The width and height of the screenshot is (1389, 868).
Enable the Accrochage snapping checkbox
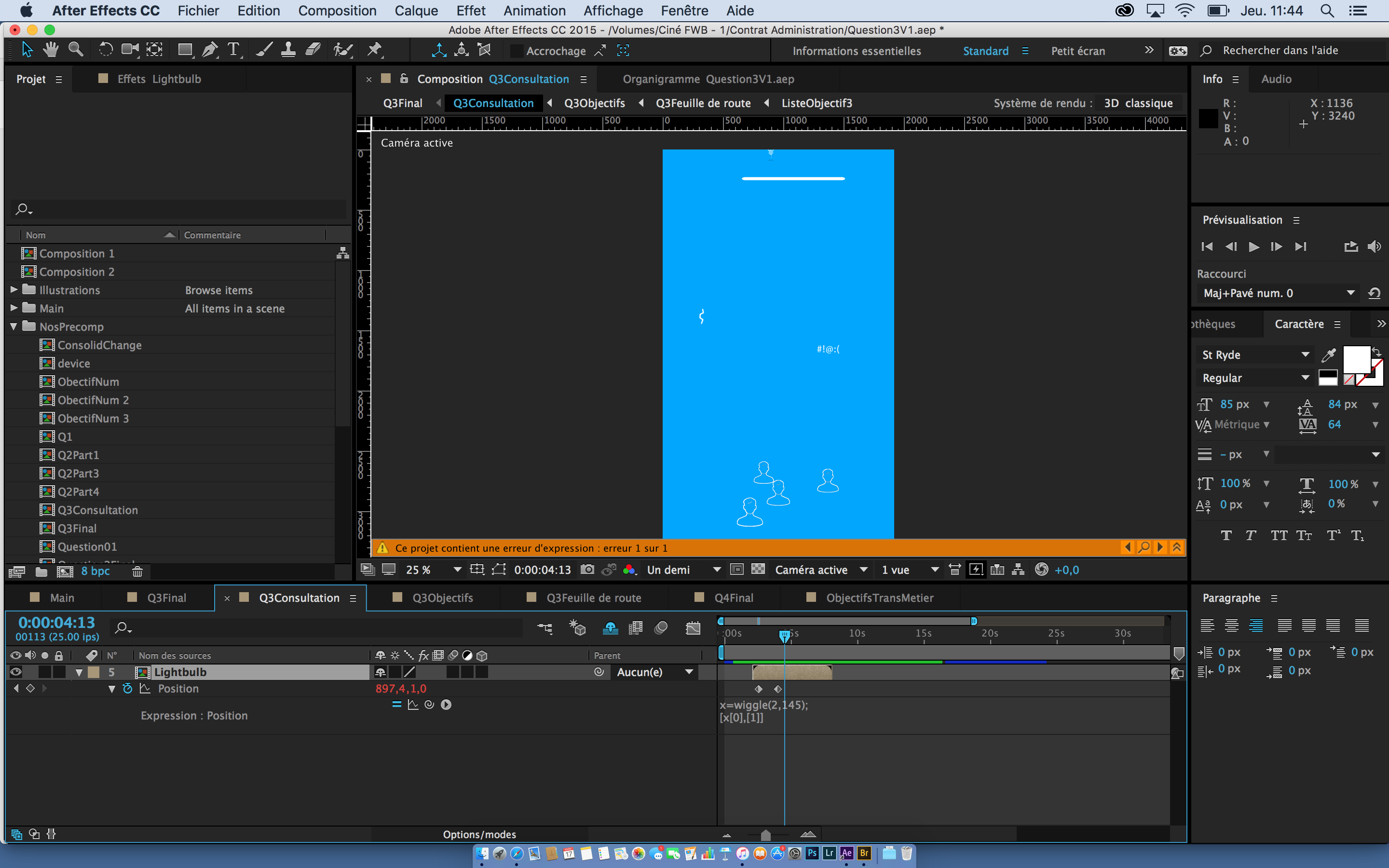pos(517,51)
